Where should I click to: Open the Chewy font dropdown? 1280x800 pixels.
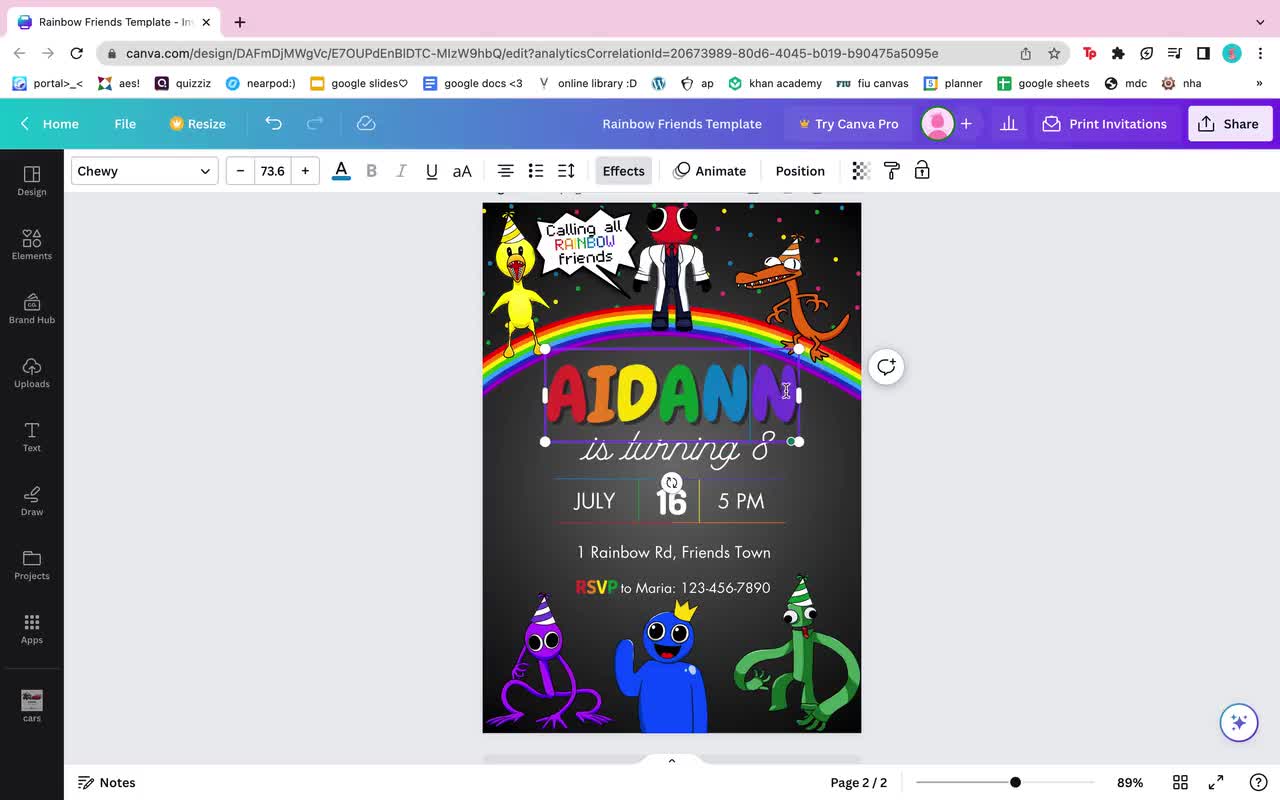144,171
